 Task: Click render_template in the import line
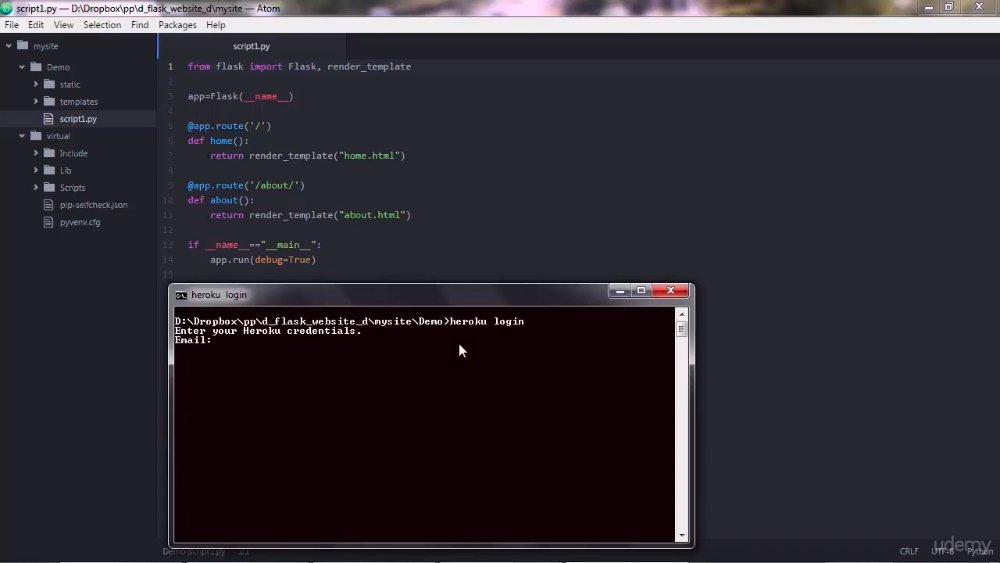(369, 66)
